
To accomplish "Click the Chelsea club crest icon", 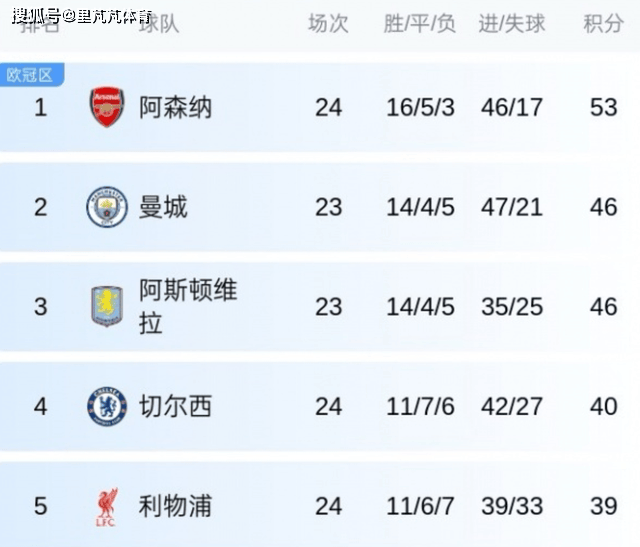I will pyautogui.click(x=107, y=406).
